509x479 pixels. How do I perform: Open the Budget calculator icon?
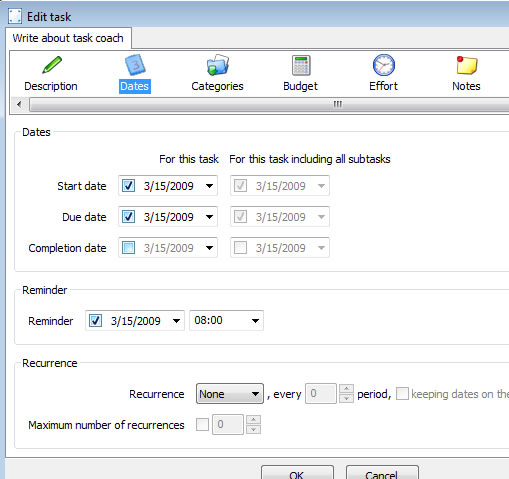(x=301, y=65)
